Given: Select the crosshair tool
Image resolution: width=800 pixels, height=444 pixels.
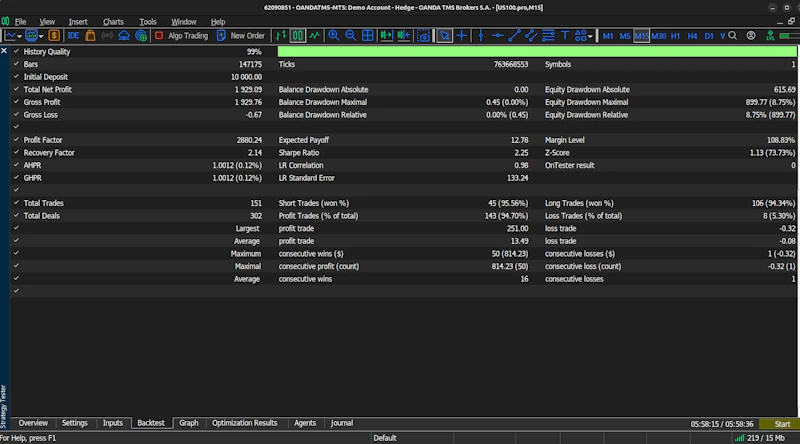Looking at the screenshot, I should 462,36.
